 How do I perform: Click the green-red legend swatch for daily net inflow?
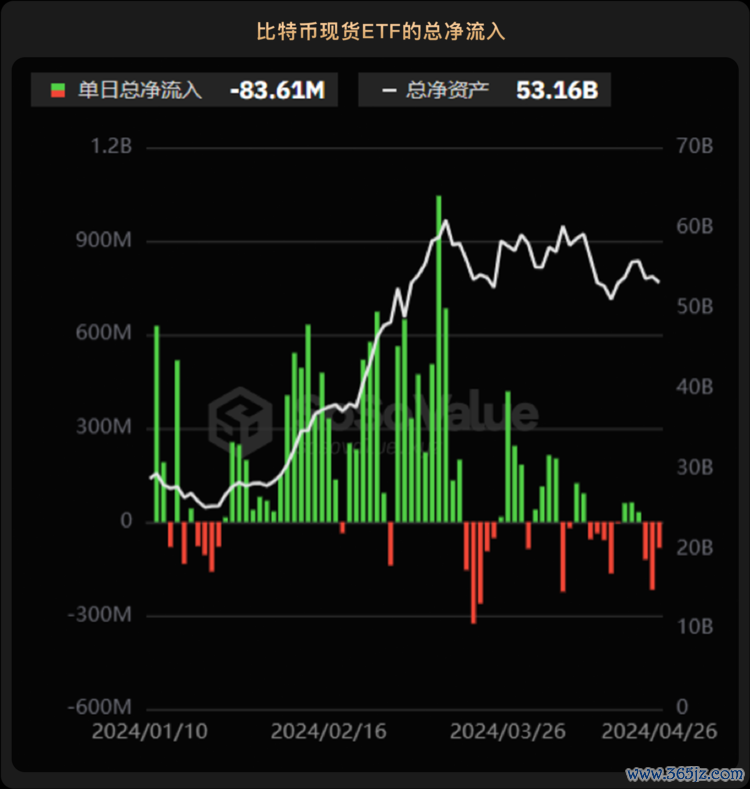[57, 91]
